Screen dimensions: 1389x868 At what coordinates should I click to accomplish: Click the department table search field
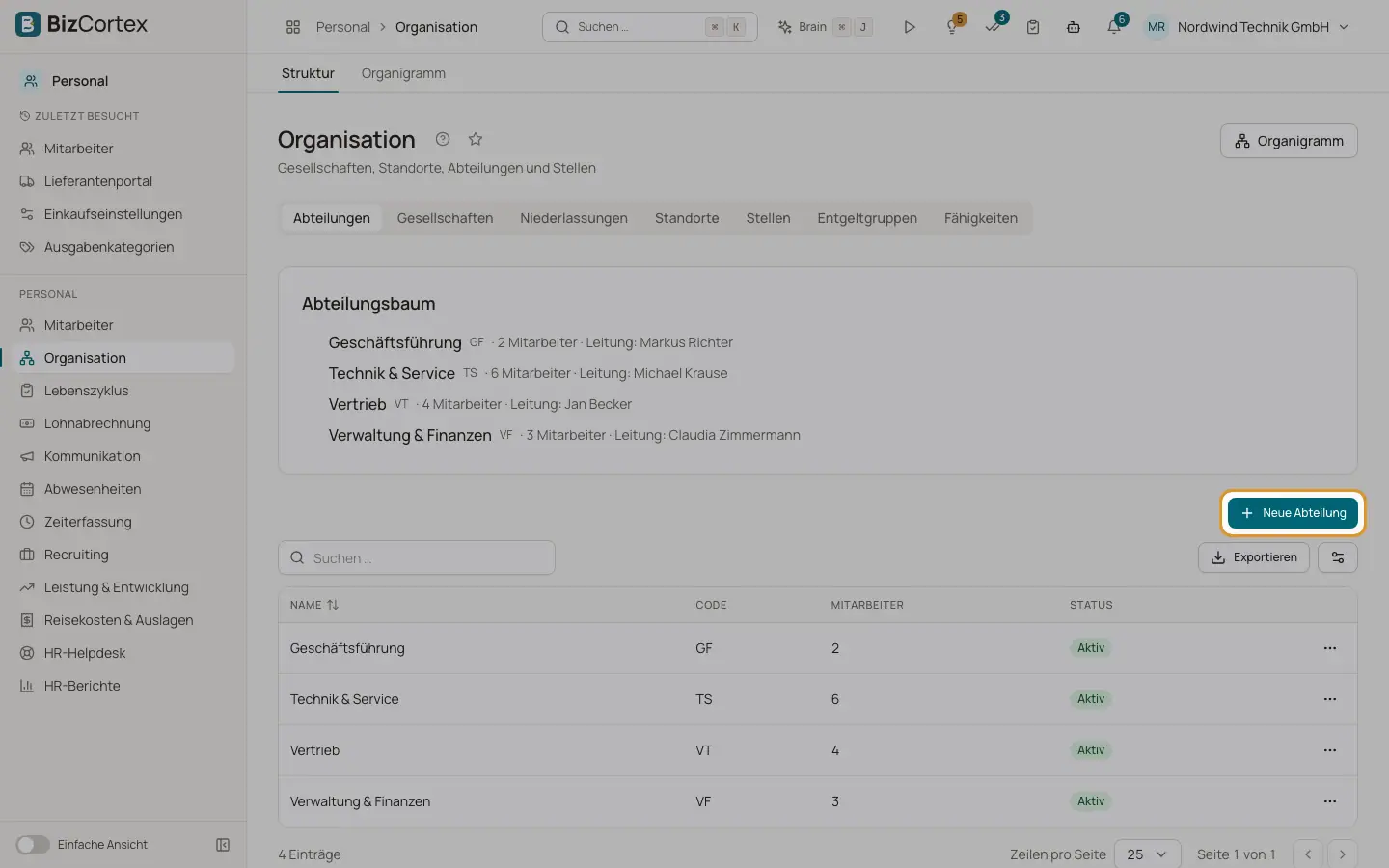coord(417,557)
